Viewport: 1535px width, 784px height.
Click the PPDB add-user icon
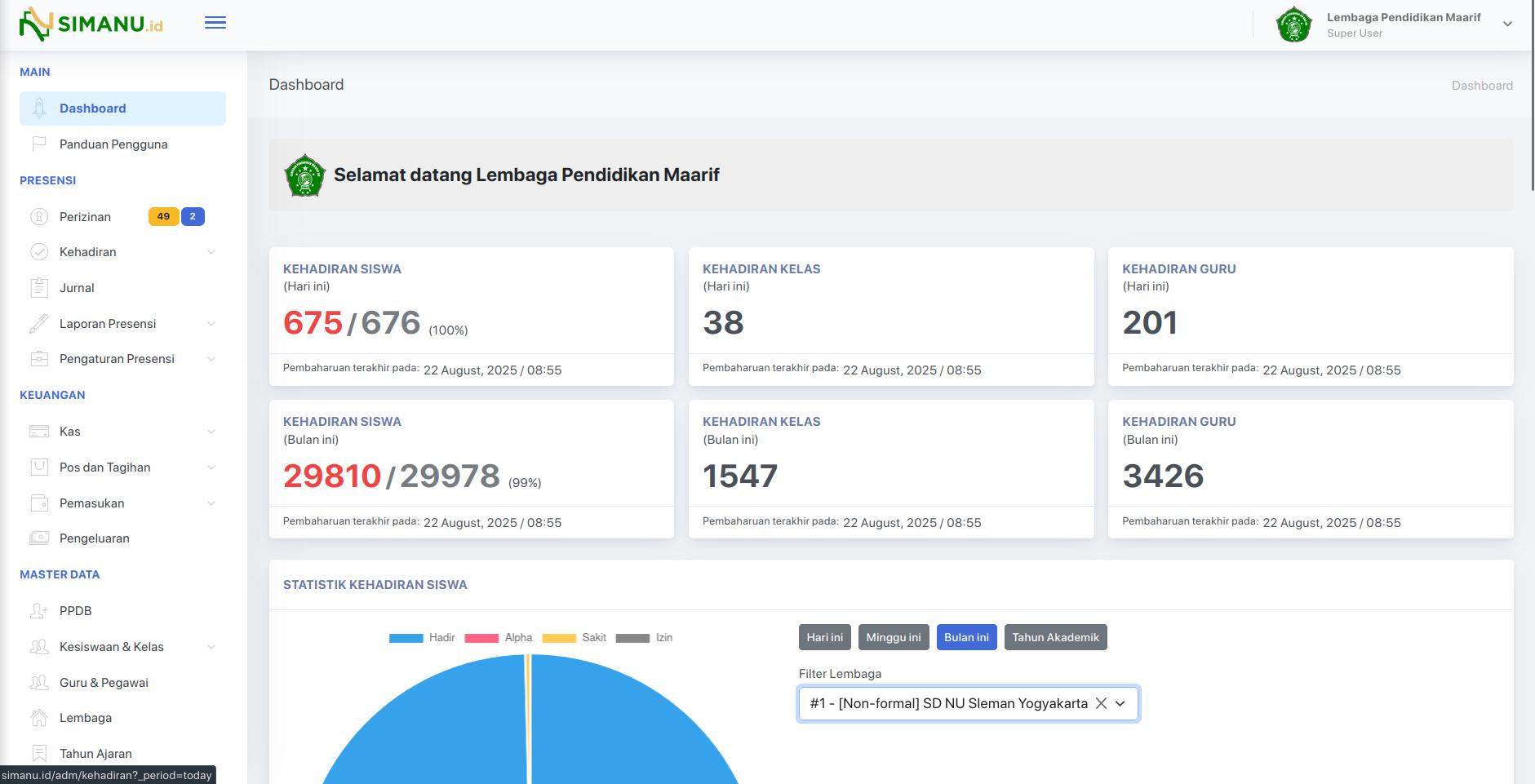[x=39, y=610]
